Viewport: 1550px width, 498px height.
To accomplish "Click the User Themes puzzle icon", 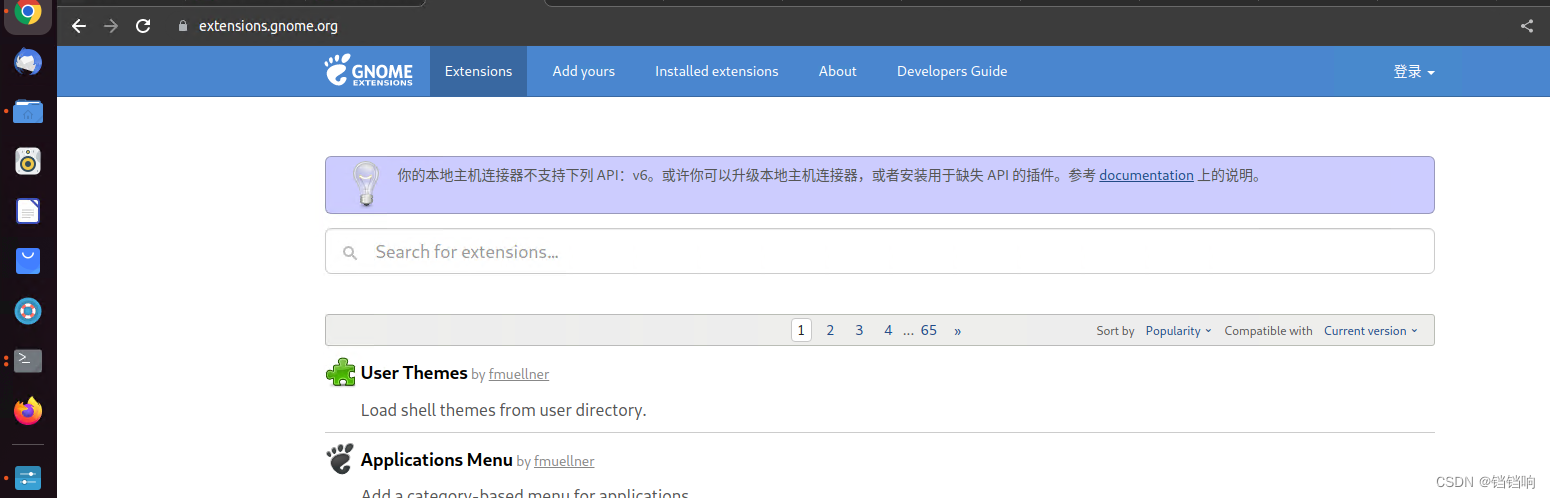I will (341, 373).
